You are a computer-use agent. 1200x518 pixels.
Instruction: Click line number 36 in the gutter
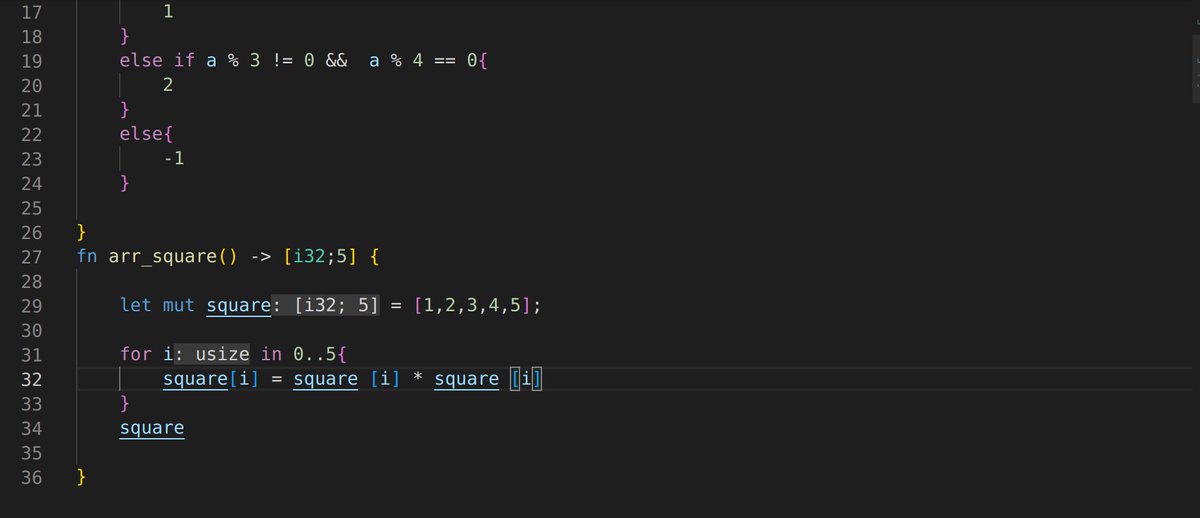(x=31, y=478)
